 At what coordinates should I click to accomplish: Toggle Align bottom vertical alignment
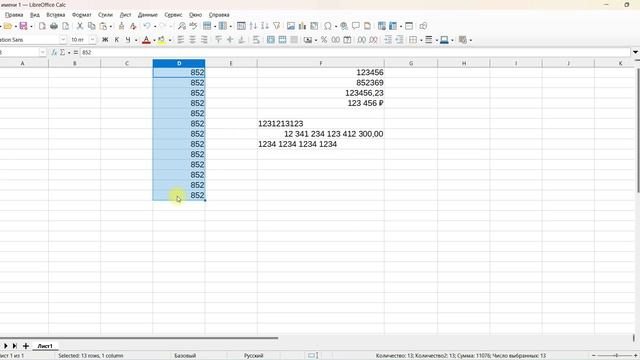242,40
